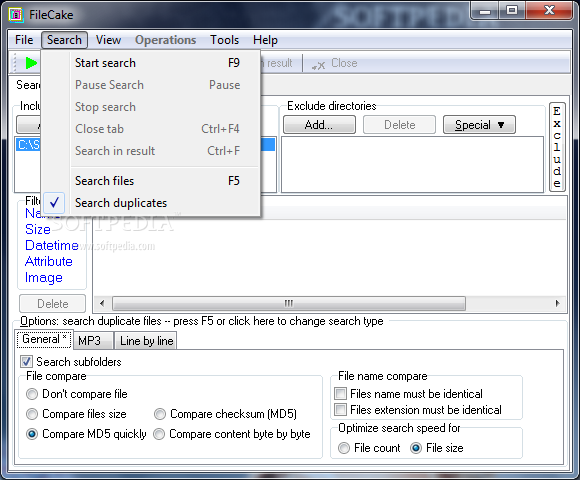This screenshot has height=480, width=580.
Task: Choose Pause Search menu entry
Action: (151, 85)
